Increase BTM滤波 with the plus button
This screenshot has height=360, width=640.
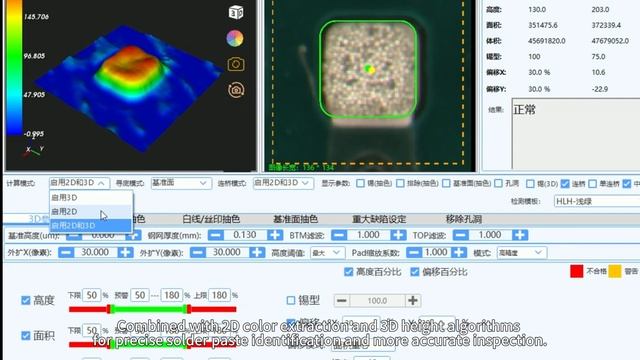pyautogui.click(x=398, y=235)
